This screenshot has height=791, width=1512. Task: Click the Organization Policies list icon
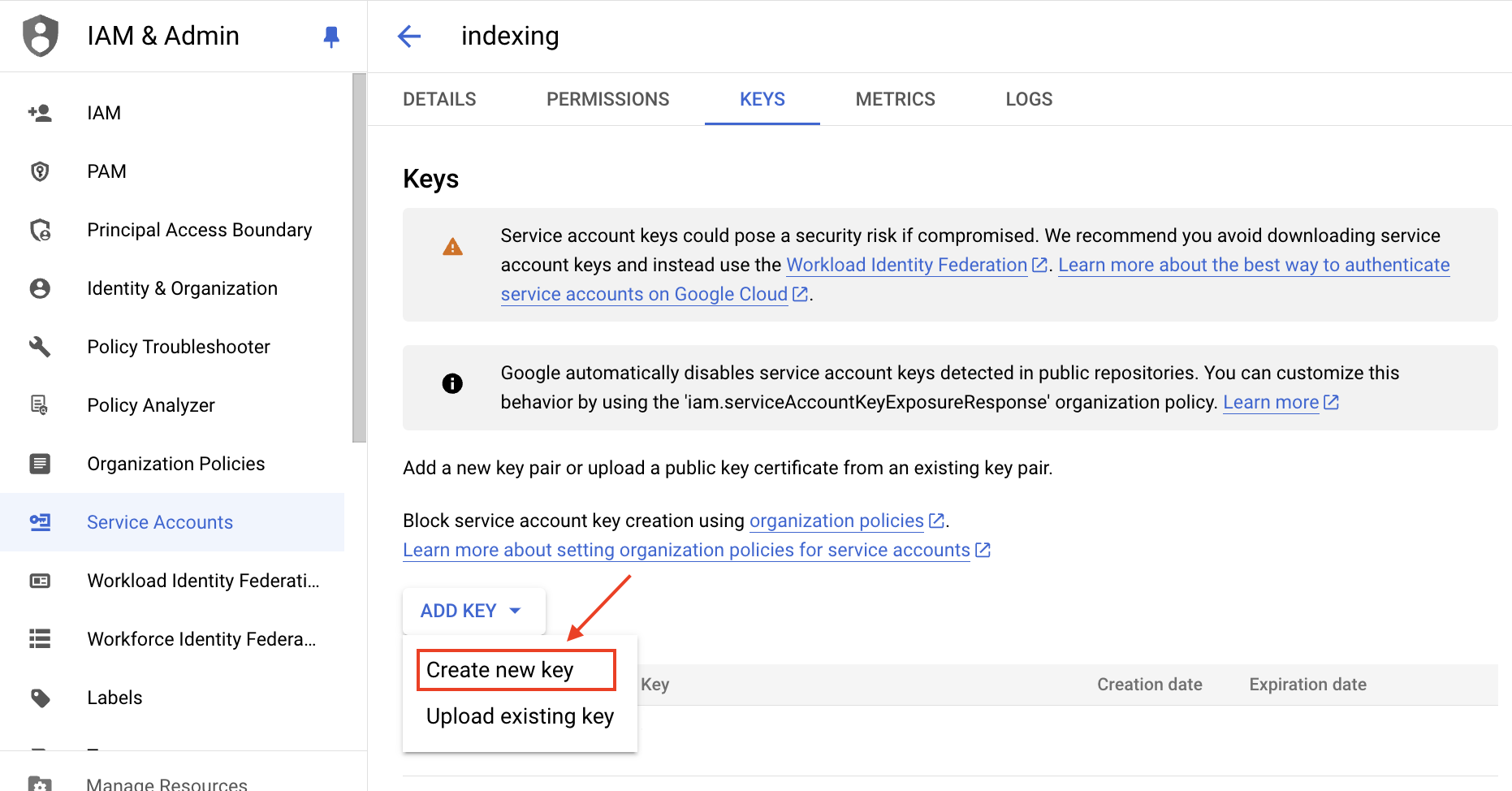pyautogui.click(x=40, y=464)
